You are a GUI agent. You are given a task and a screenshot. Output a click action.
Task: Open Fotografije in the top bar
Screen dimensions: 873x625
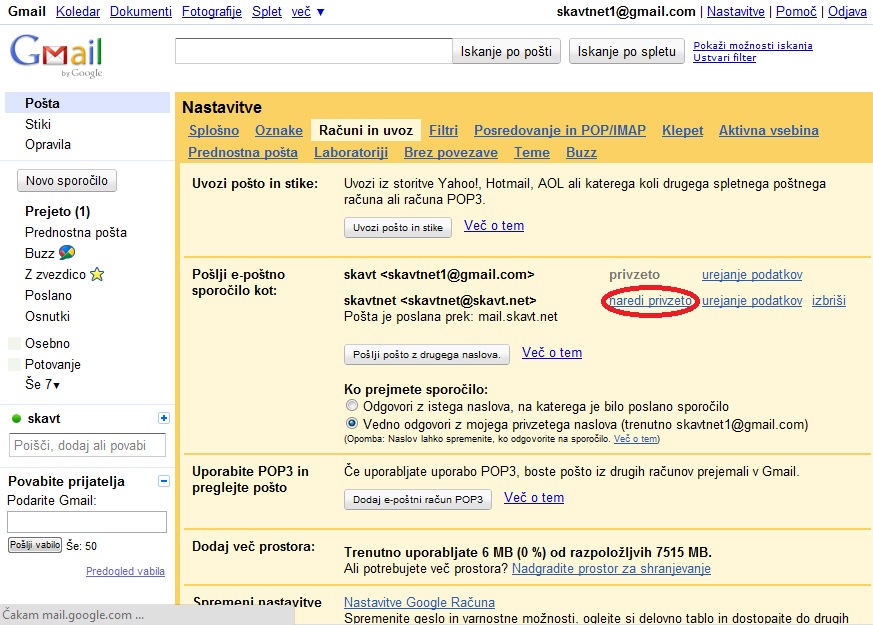212,11
